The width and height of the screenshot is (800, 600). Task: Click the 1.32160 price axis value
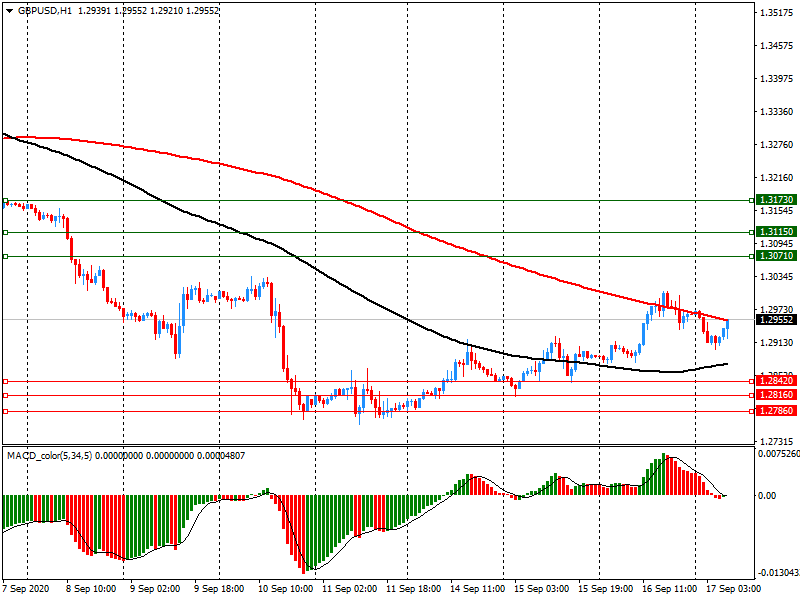777,178
